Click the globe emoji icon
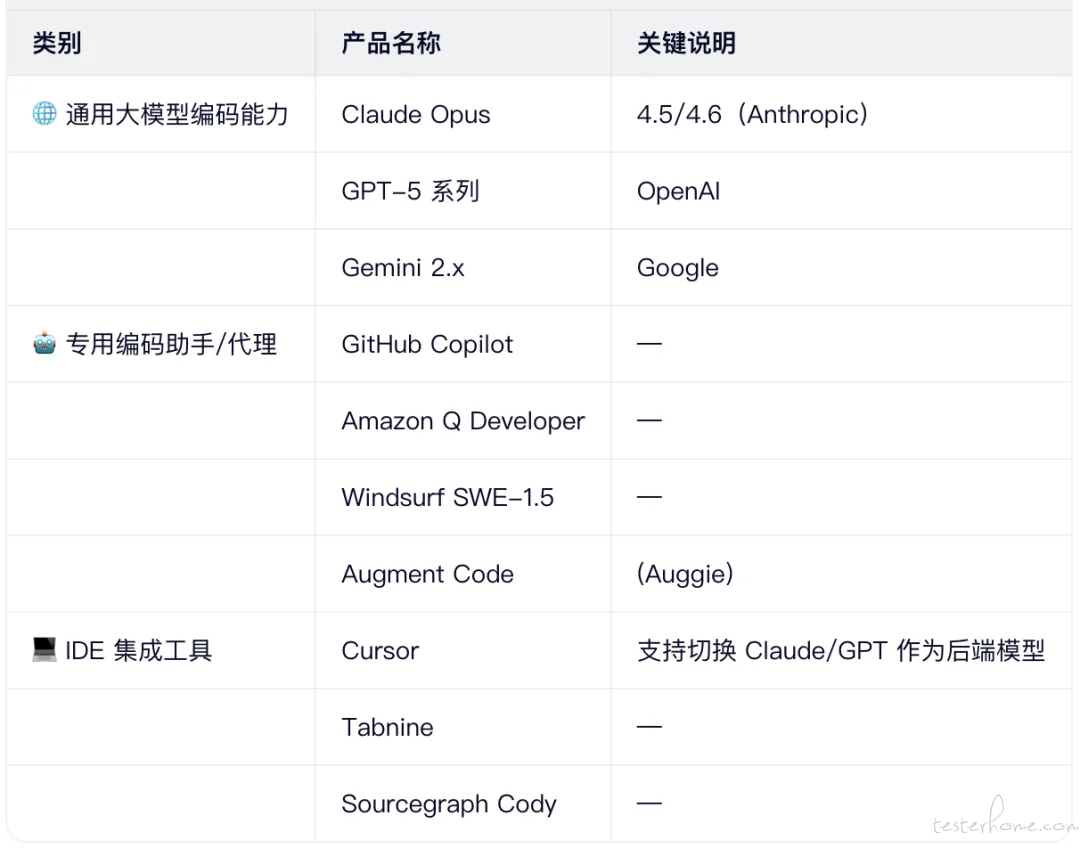 (44, 114)
